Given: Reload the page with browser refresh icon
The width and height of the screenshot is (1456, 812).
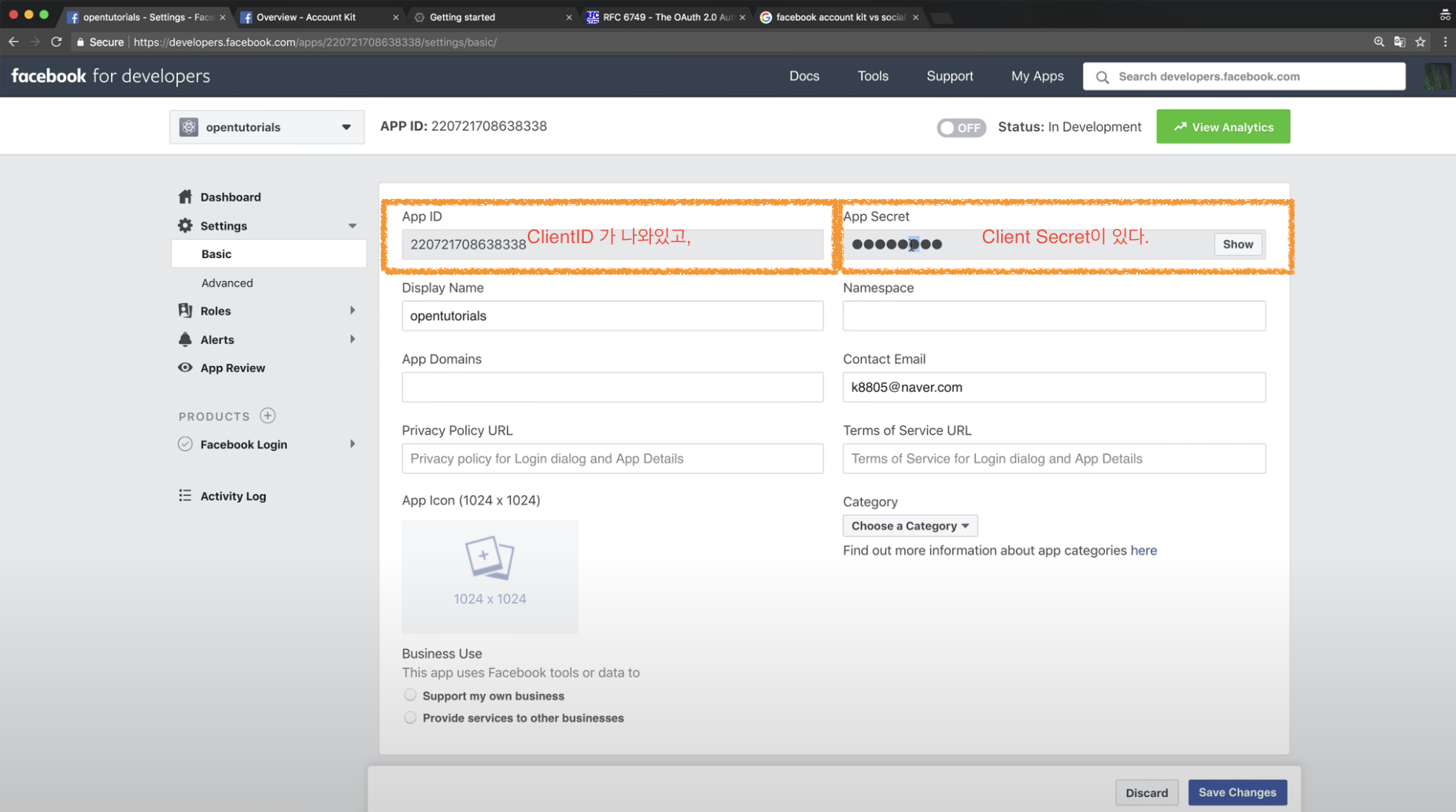Looking at the screenshot, I should (57, 42).
